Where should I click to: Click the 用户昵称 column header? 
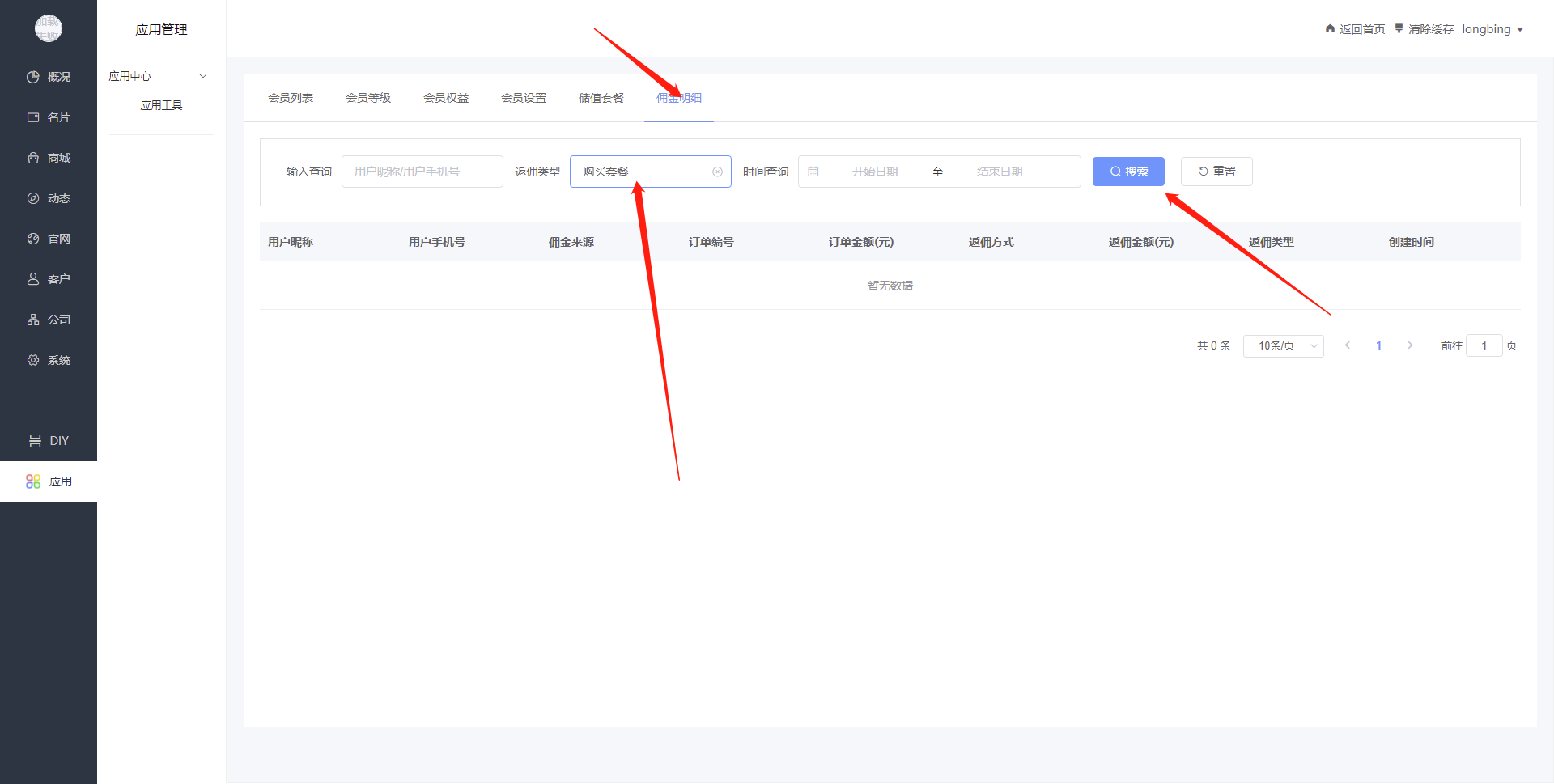pos(291,242)
